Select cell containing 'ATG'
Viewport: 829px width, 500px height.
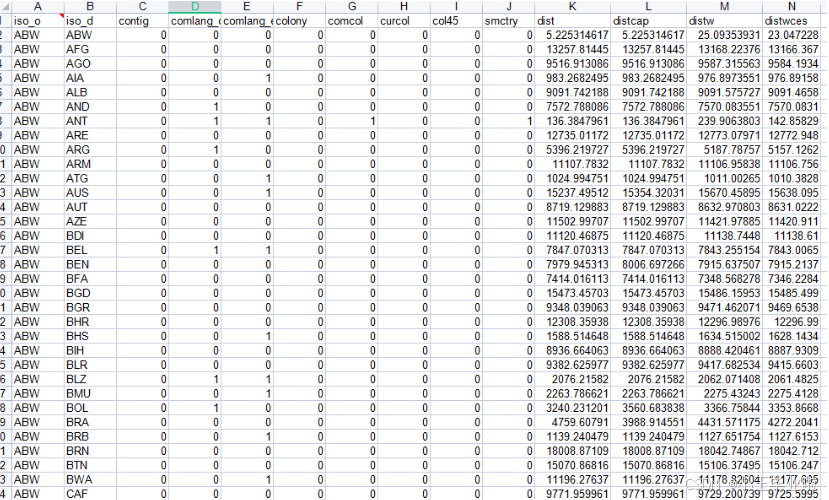pos(89,178)
